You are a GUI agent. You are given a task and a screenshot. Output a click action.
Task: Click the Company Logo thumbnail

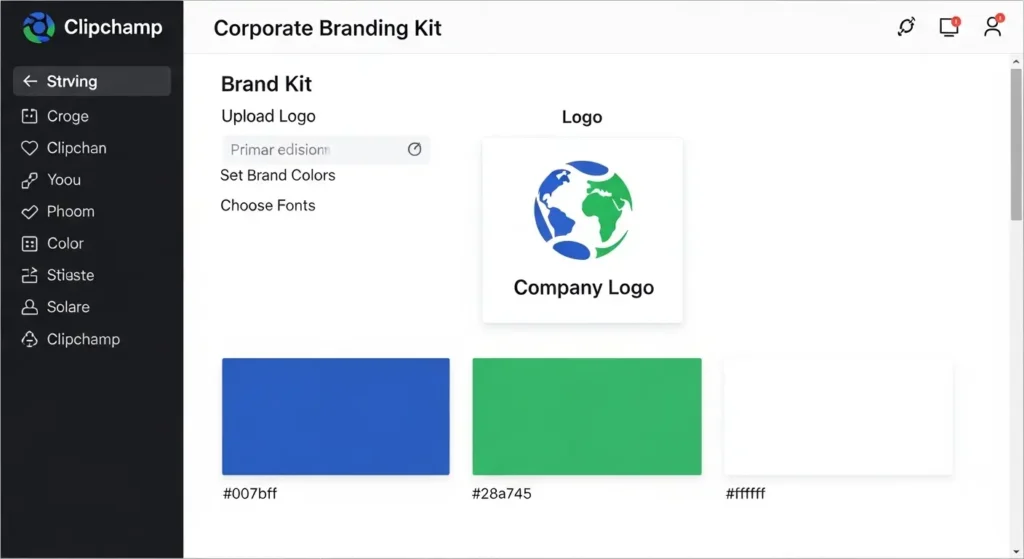click(x=583, y=230)
